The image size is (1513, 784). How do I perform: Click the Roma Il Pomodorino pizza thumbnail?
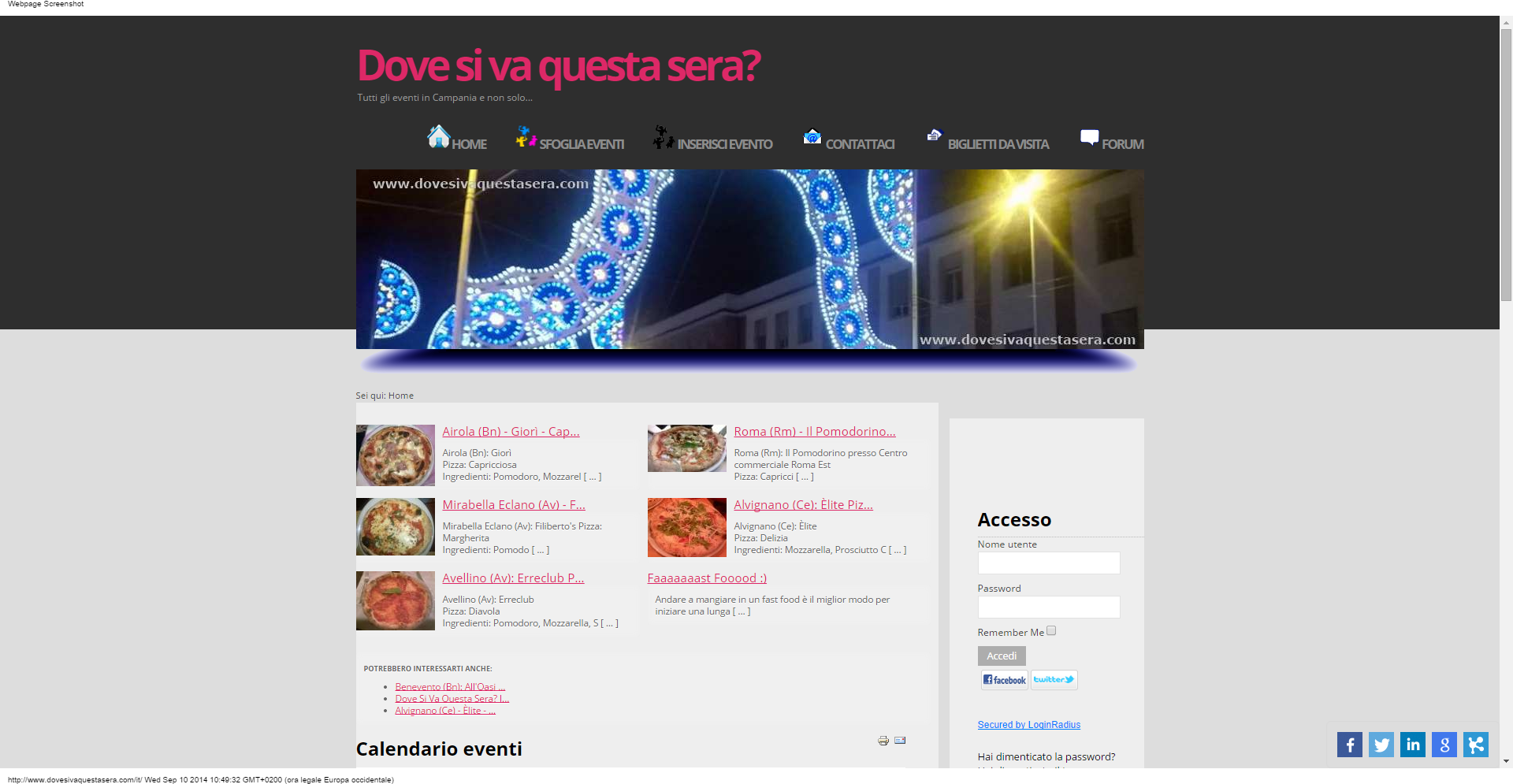point(687,448)
